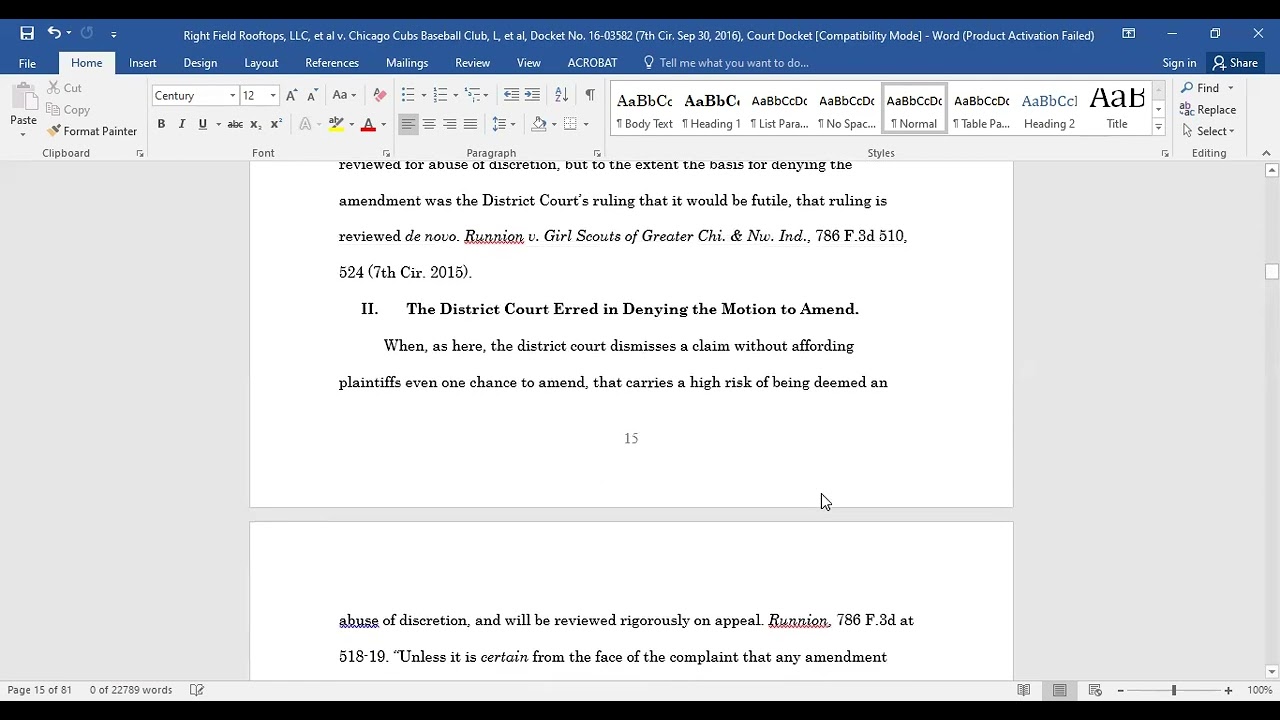Image resolution: width=1280 pixels, height=720 pixels.
Task: Shrink the font size
Action: tap(312, 95)
